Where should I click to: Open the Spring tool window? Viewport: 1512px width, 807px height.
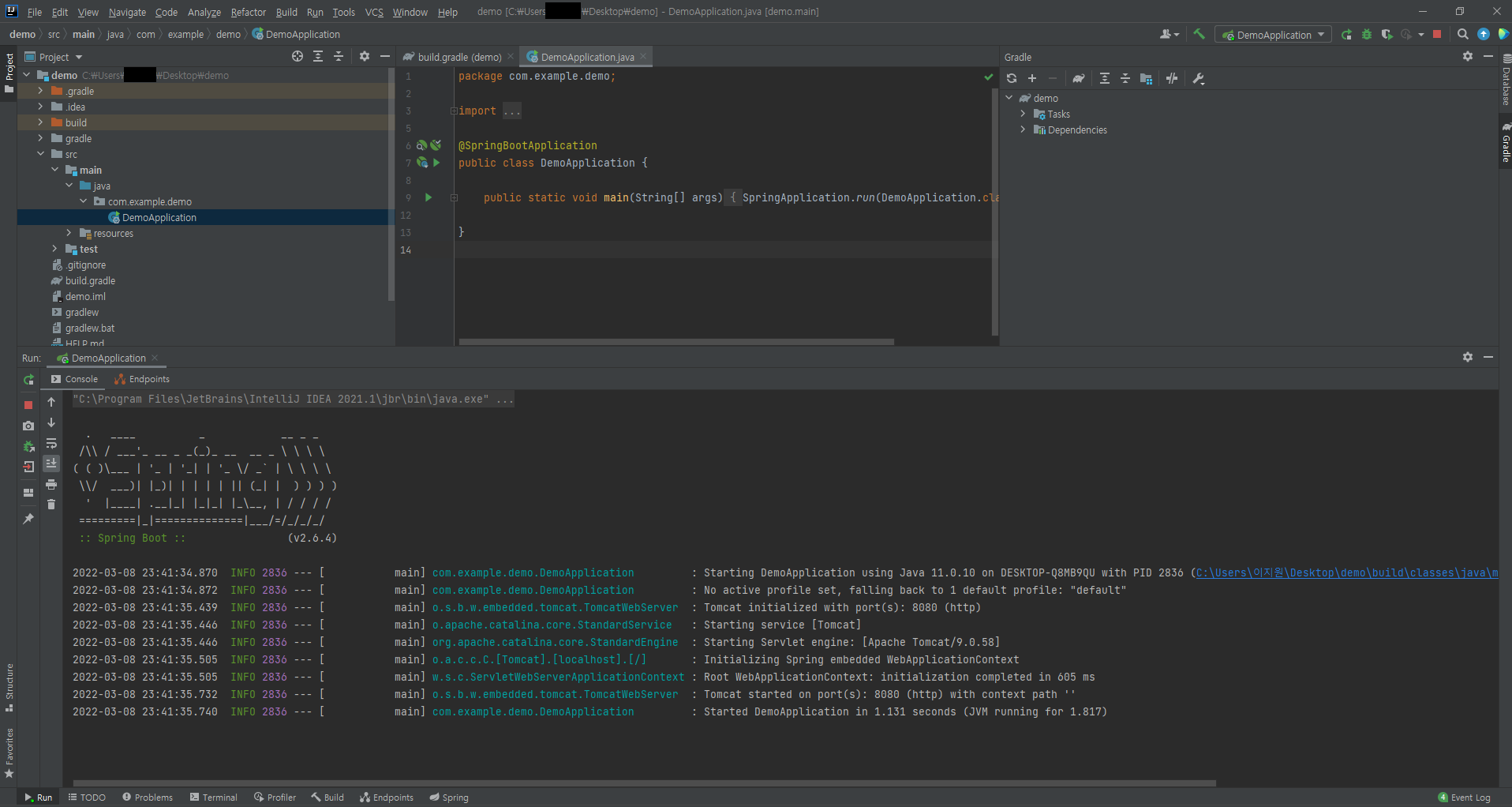point(449,798)
